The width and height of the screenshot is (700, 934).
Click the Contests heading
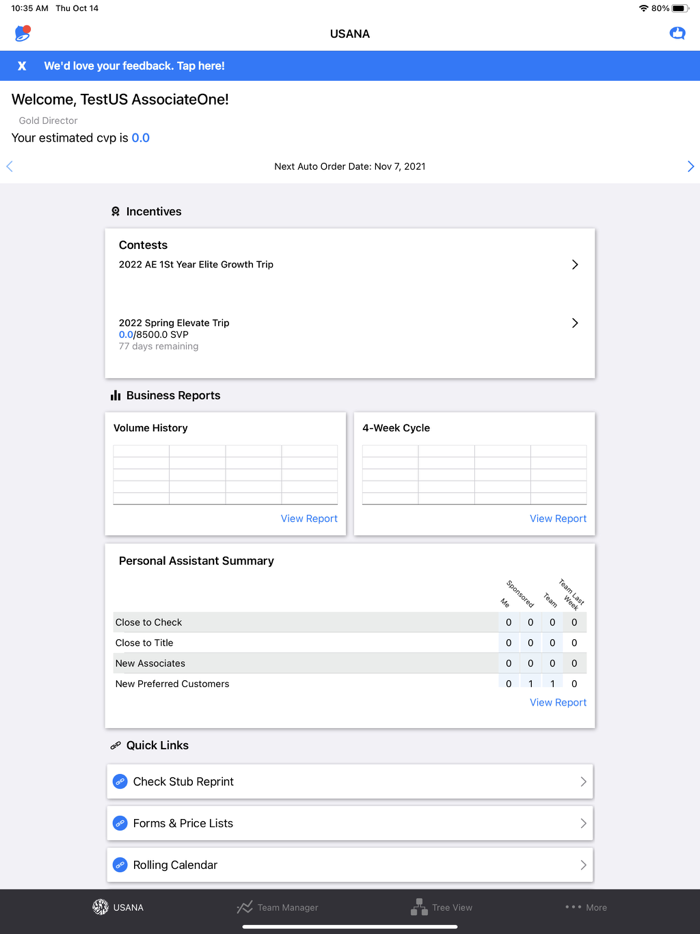[143, 245]
